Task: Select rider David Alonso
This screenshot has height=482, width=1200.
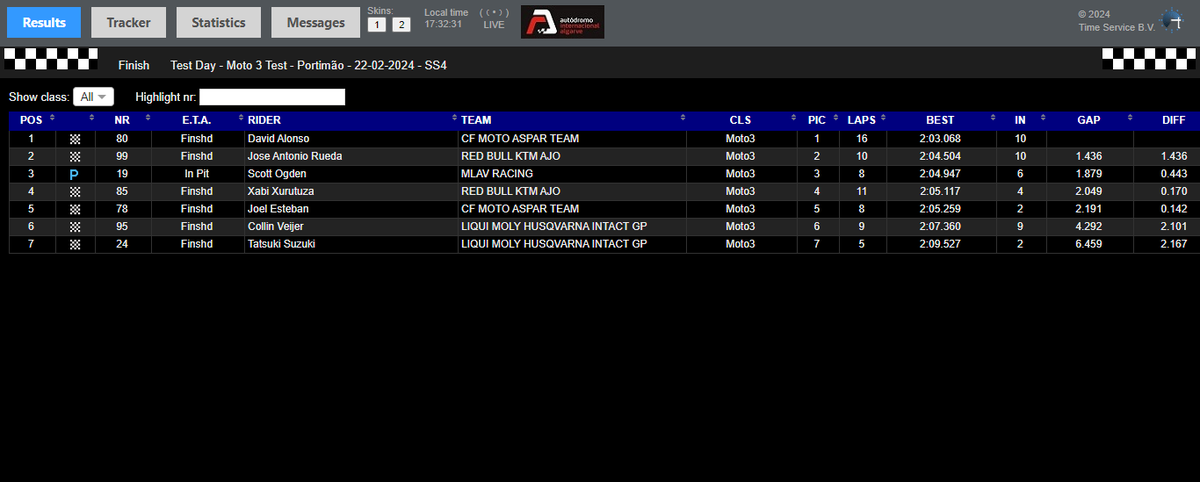Action: tap(278, 139)
